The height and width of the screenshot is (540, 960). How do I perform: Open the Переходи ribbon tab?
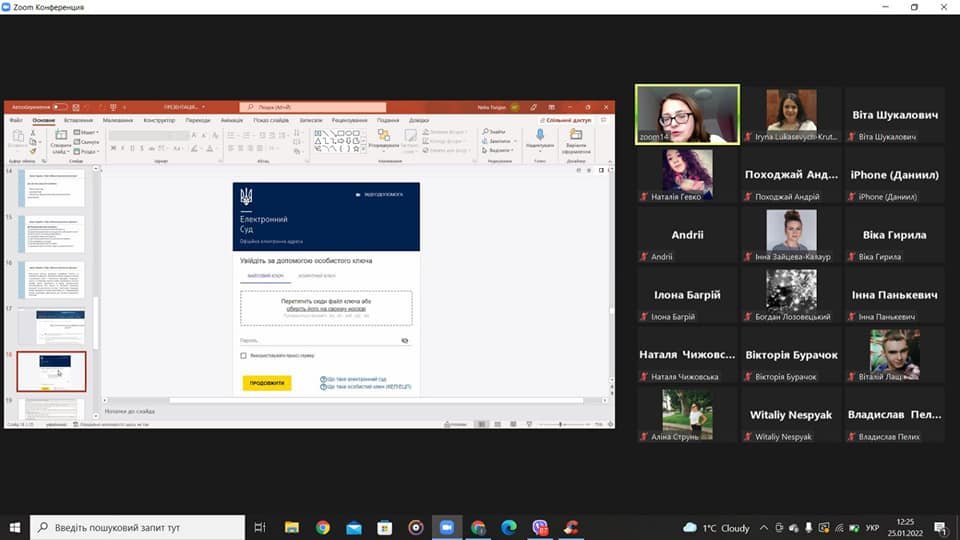tap(198, 120)
